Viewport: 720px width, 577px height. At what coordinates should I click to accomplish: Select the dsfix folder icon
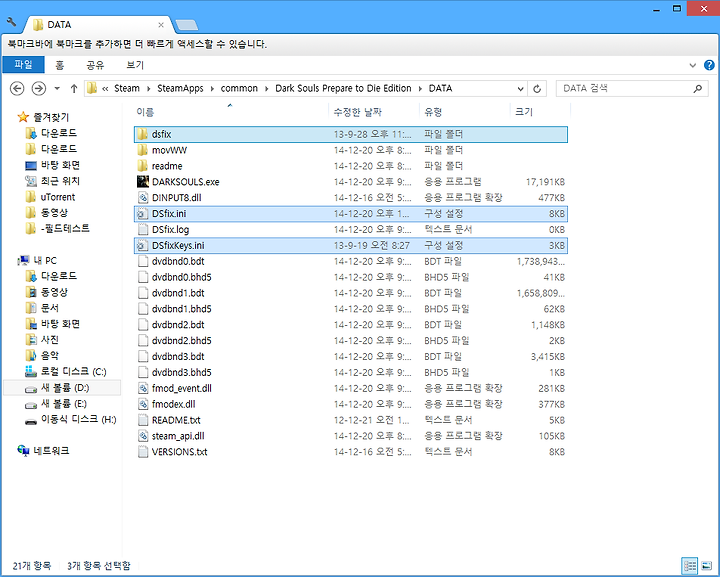click(x=142, y=134)
